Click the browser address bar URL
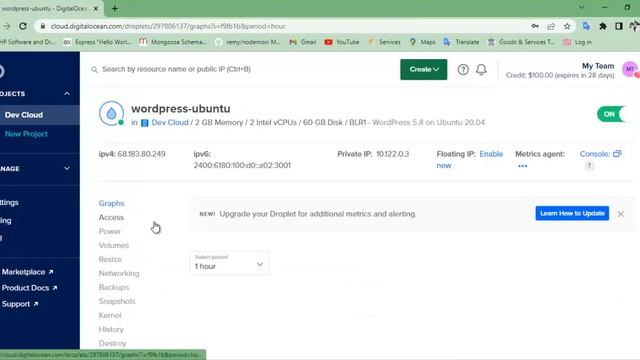Image resolution: width=640 pixels, height=360 pixels. (168, 26)
